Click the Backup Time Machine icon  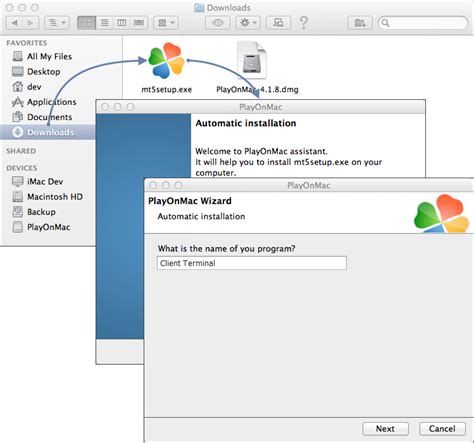18,212
